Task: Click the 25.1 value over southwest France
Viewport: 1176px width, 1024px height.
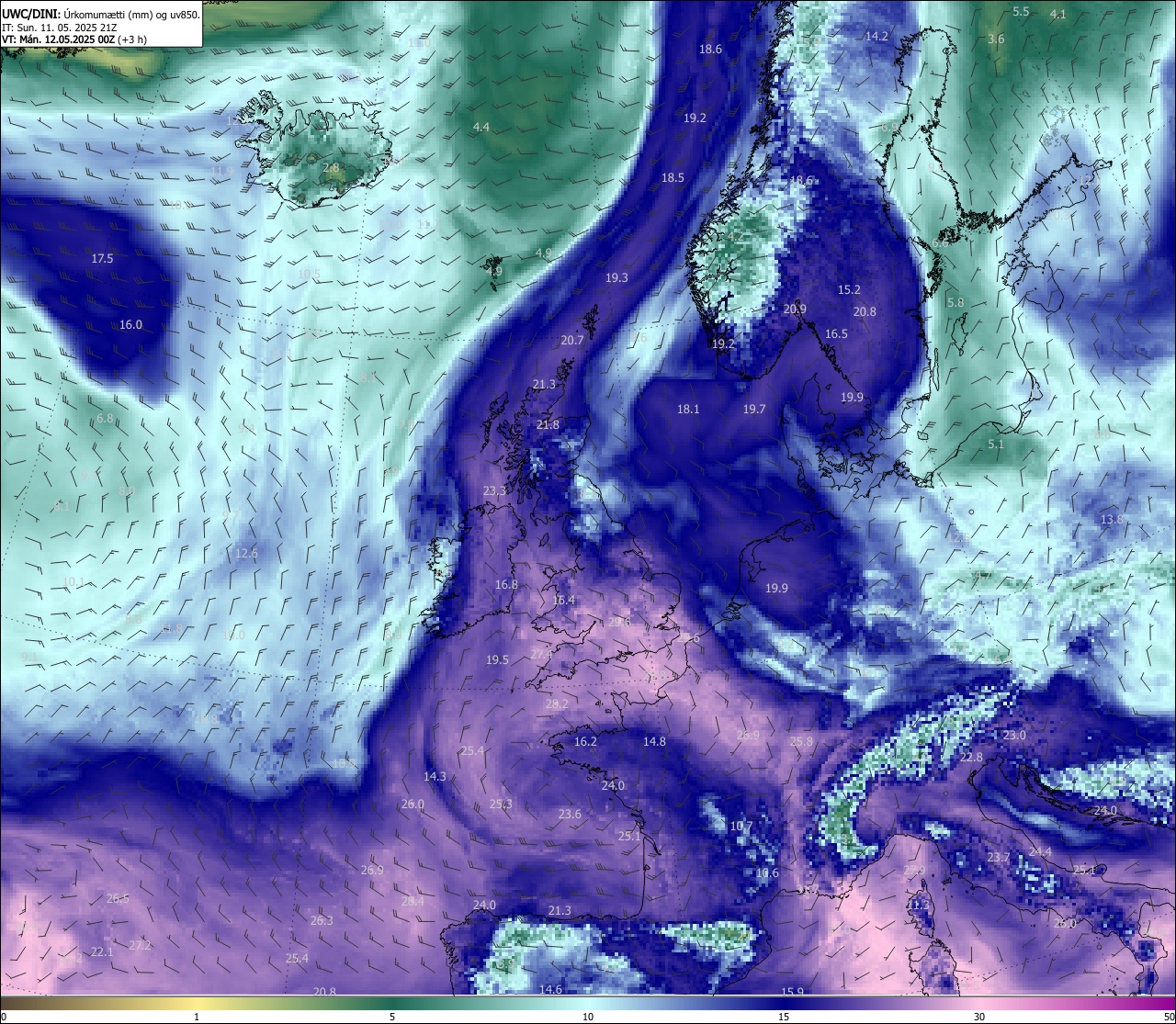Action: pyautogui.click(x=629, y=837)
